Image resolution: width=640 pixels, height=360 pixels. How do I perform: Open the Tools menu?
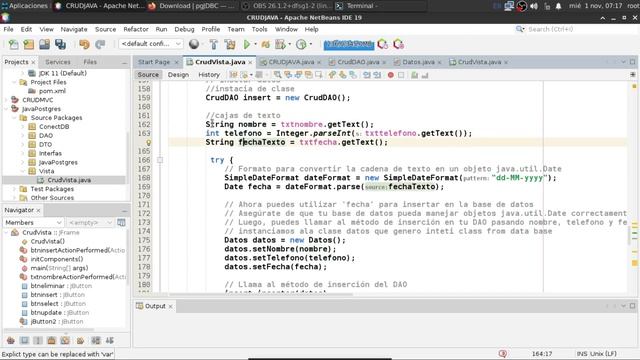pos(259,29)
